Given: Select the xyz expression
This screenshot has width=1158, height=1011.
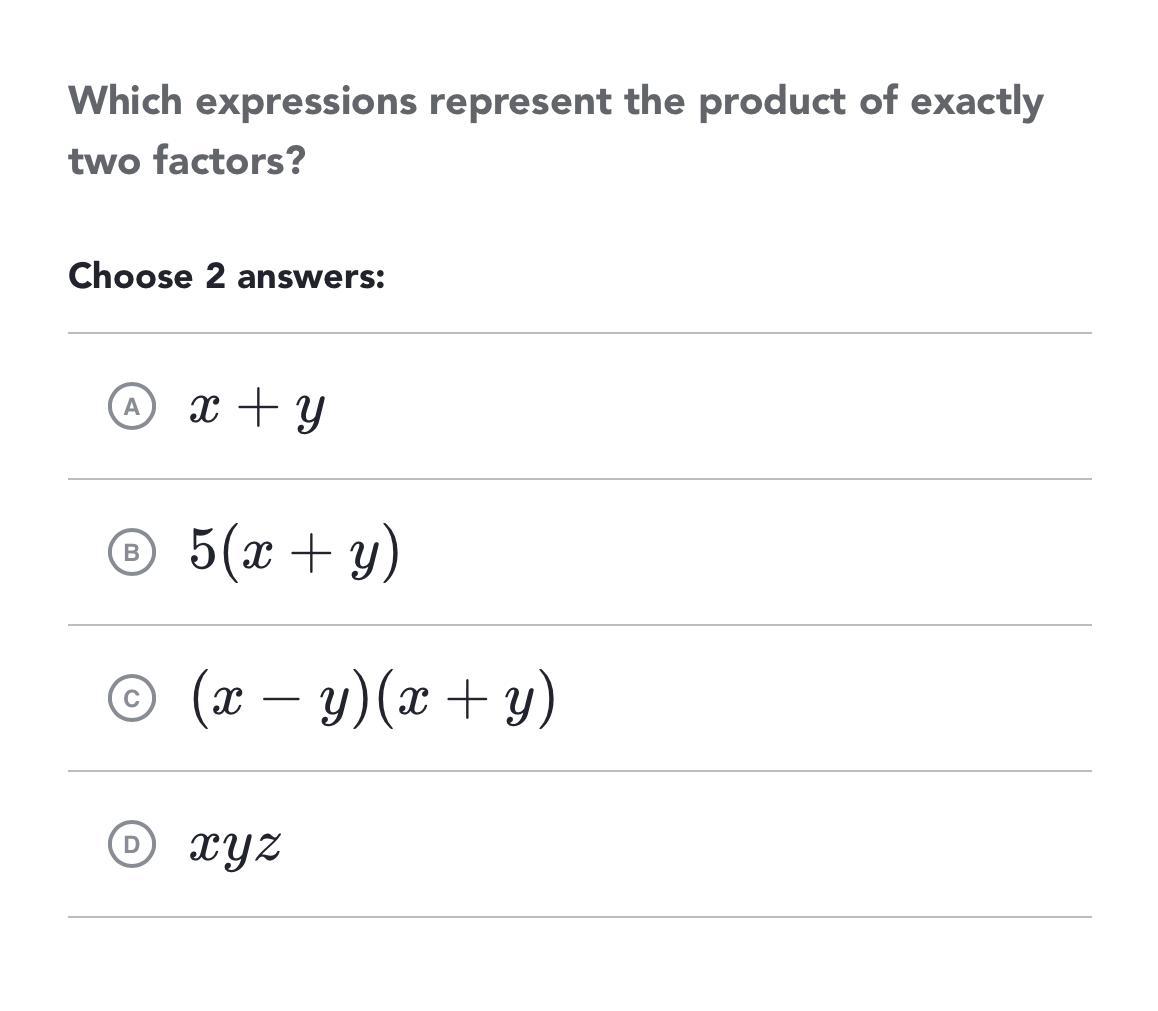Looking at the screenshot, I should [x=235, y=846].
